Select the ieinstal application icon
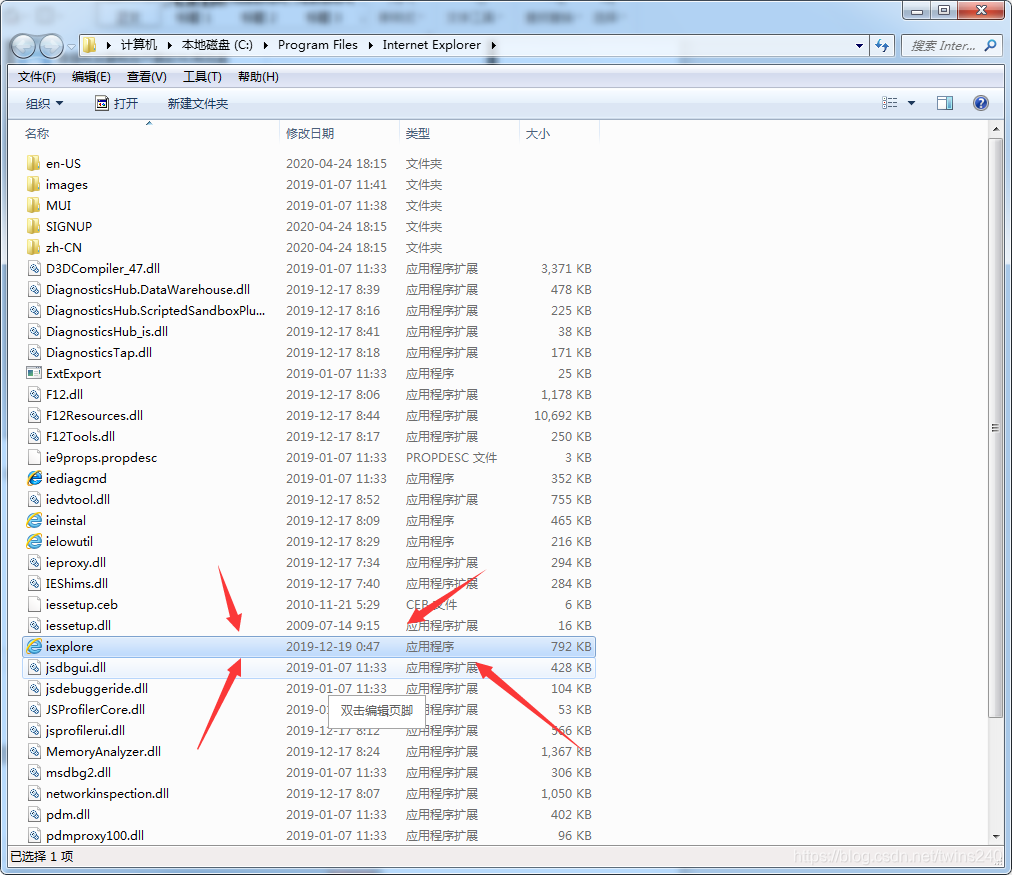 [34, 521]
